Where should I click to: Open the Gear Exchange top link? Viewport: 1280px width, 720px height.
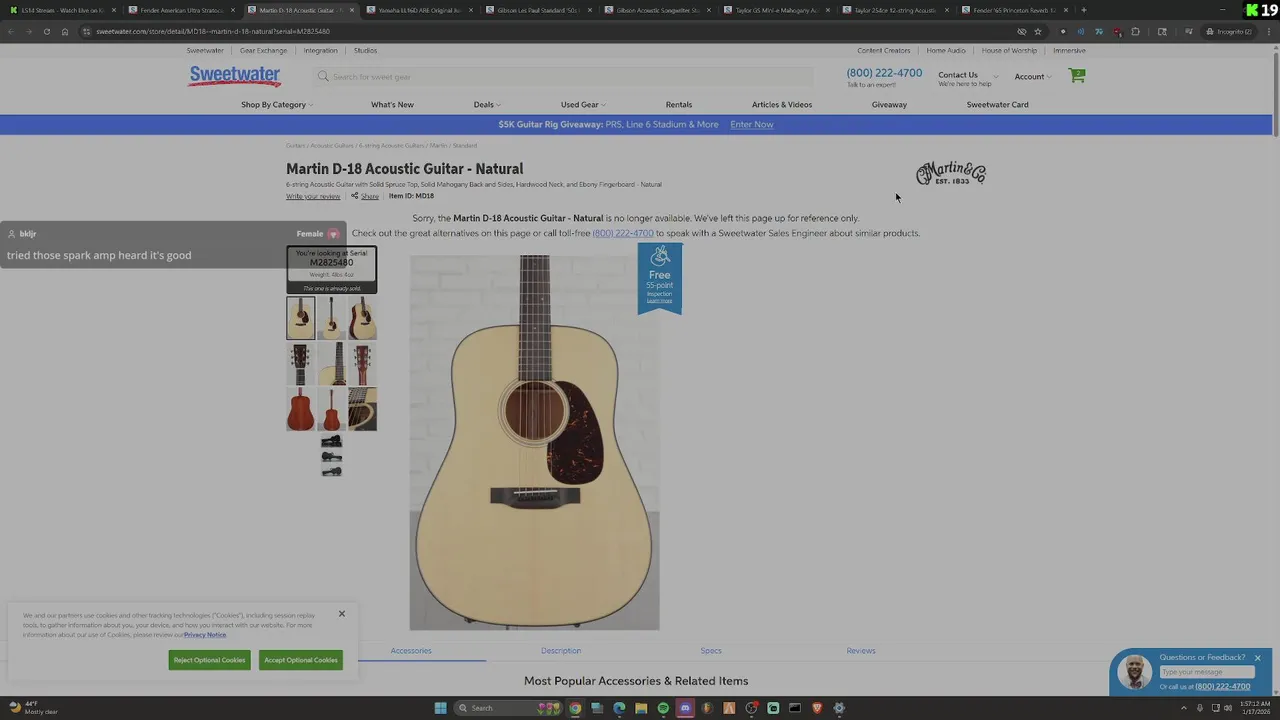263,50
